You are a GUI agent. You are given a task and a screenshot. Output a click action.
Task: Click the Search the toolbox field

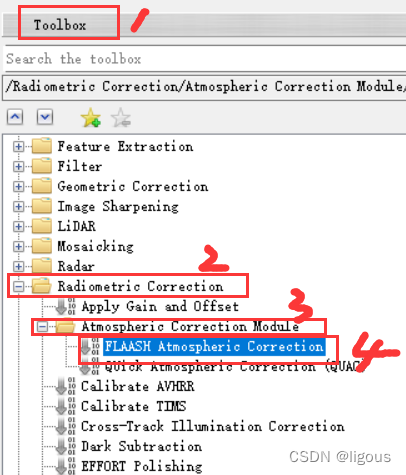click(x=205, y=59)
